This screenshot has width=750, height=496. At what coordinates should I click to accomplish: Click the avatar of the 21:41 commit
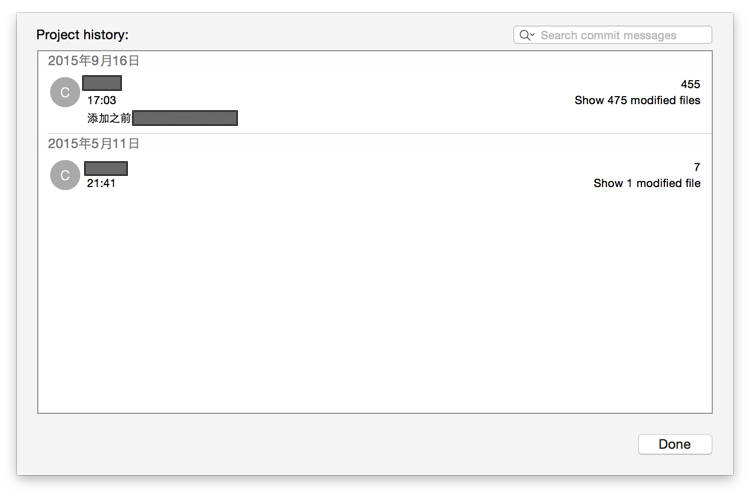click(65, 175)
